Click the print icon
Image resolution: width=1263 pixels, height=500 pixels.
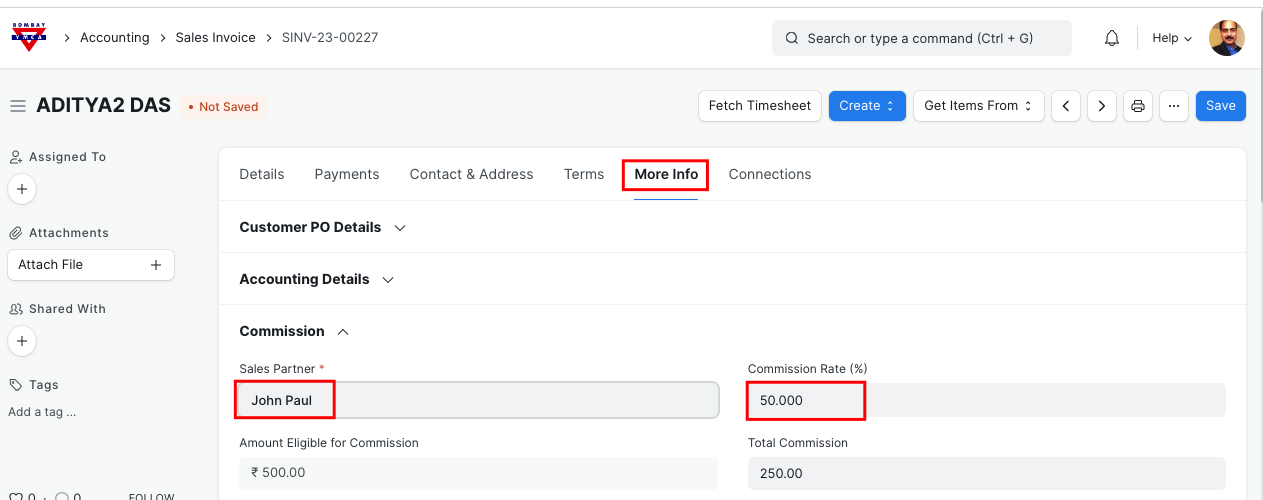[x=1137, y=106]
